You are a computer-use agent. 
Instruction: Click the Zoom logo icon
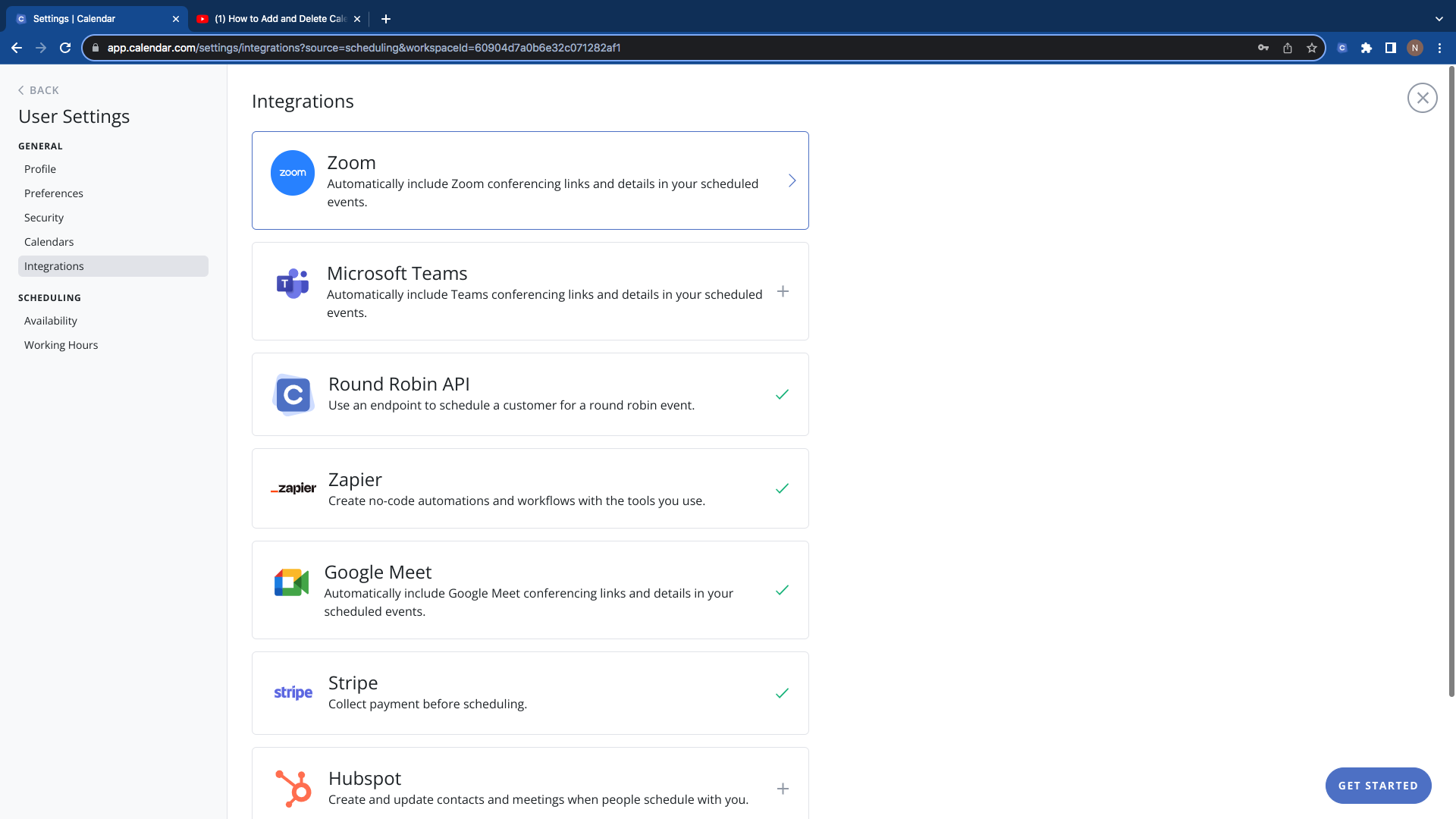point(293,173)
